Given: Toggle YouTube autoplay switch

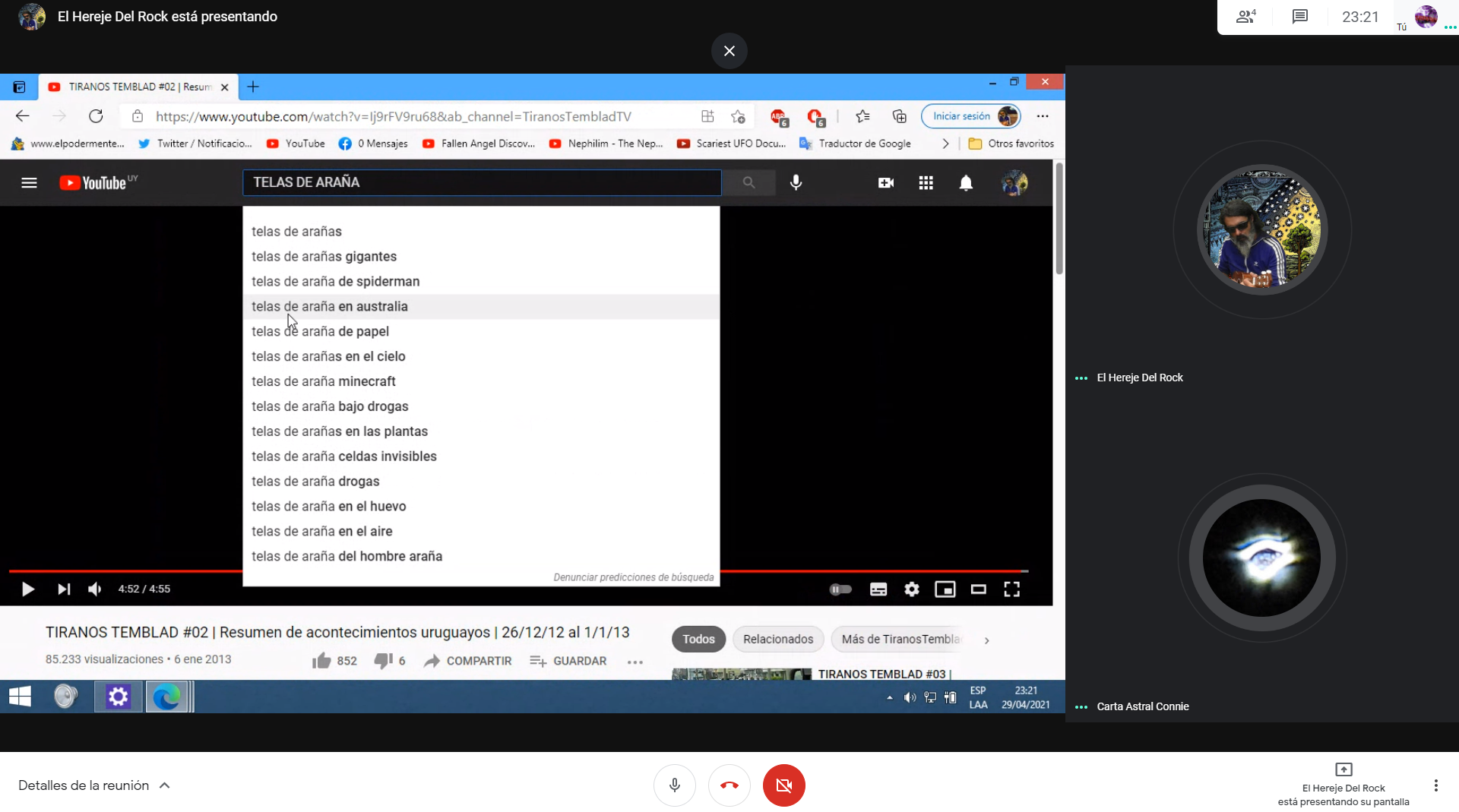Looking at the screenshot, I should pyautogui.click(x=840, y=589).
